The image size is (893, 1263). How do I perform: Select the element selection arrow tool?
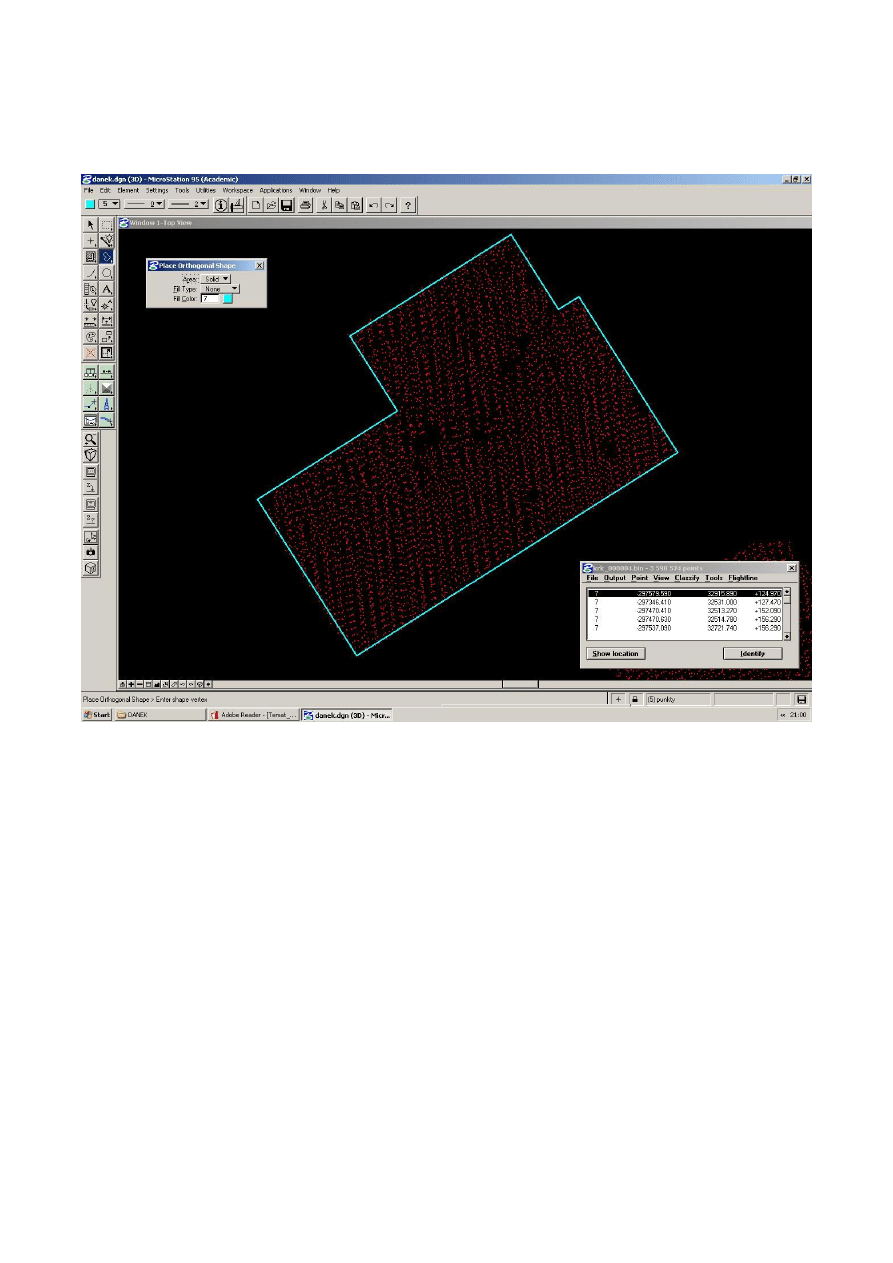point(90,225)
